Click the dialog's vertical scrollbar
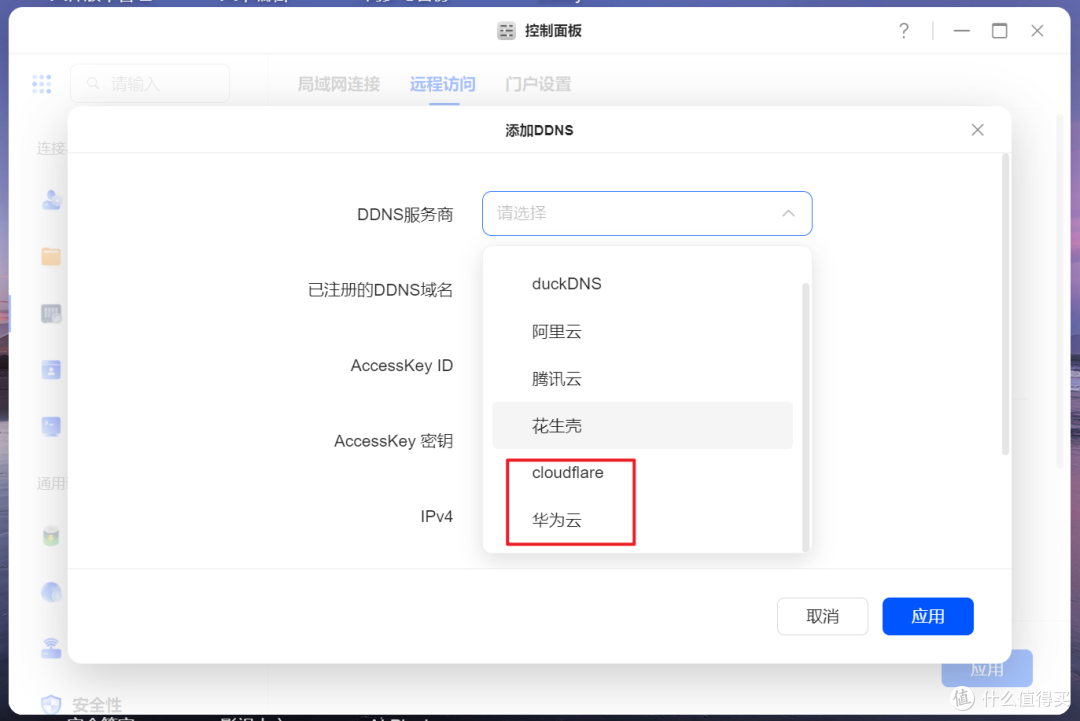 coord(1005,304)
